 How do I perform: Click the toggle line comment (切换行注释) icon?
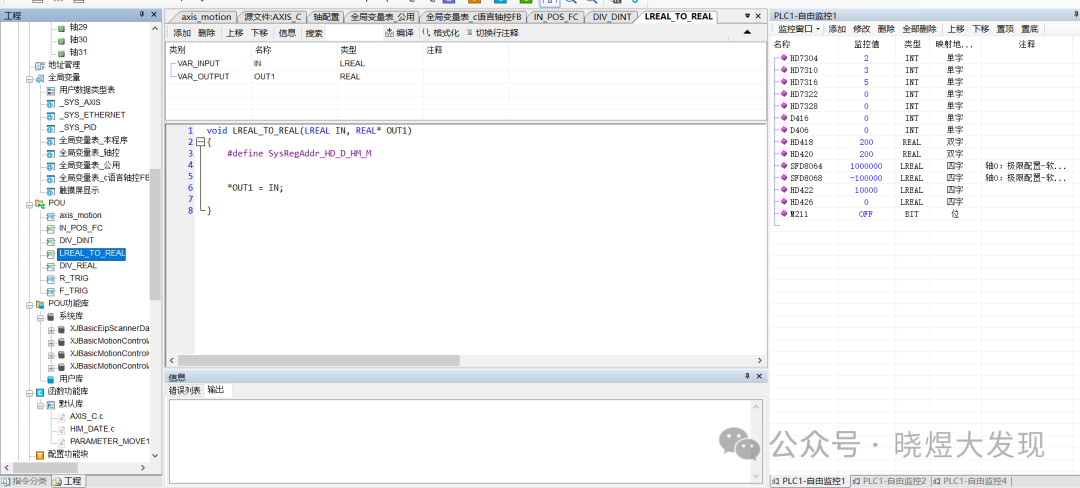click(x=469, y=32)
